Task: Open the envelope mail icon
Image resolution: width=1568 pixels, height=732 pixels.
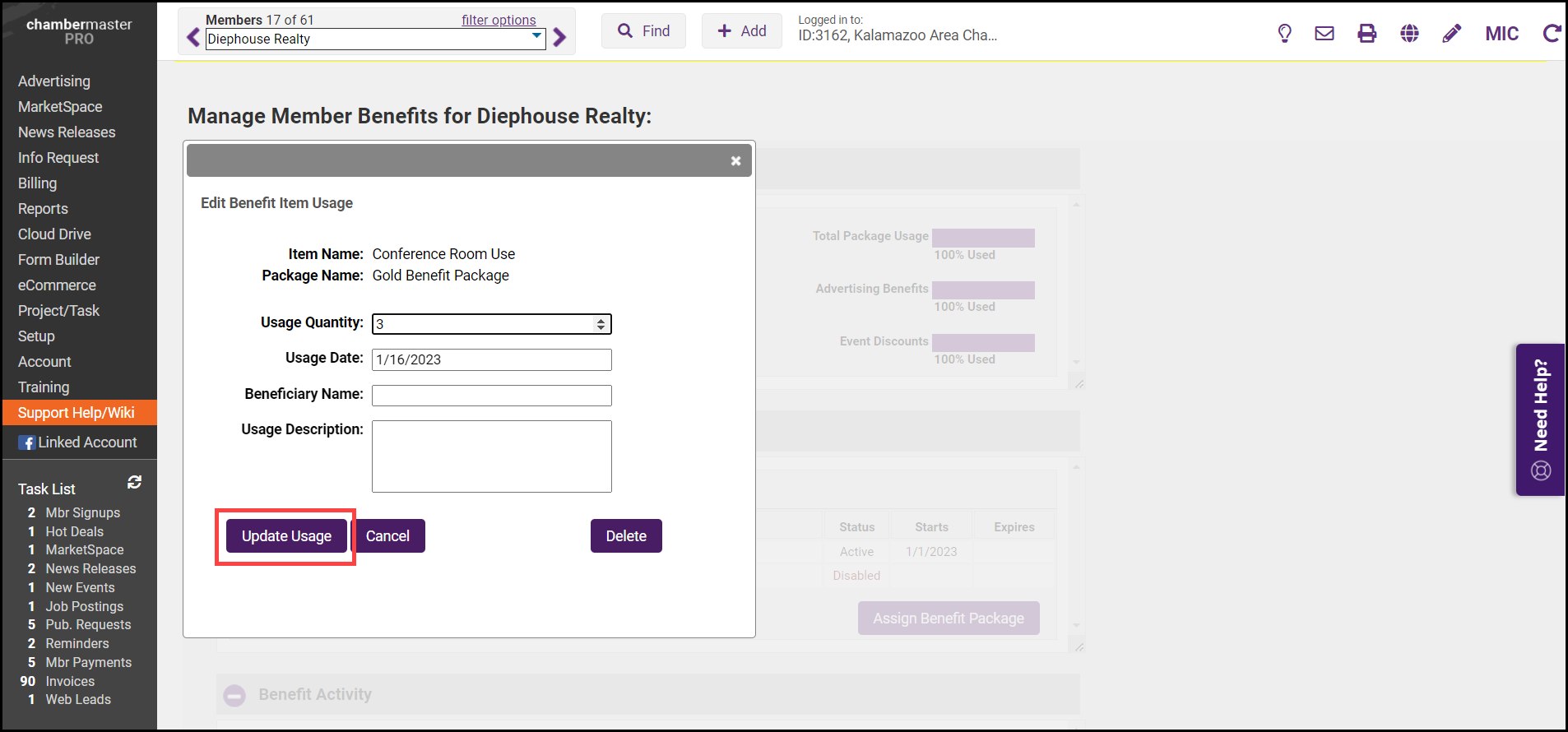Action: [1324, 34]
